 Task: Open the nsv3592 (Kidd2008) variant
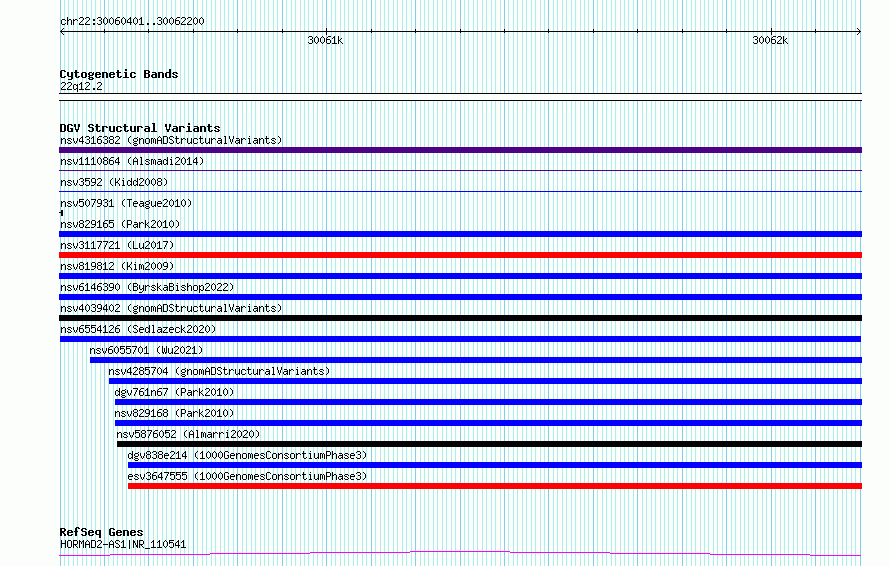coord(114,182)
